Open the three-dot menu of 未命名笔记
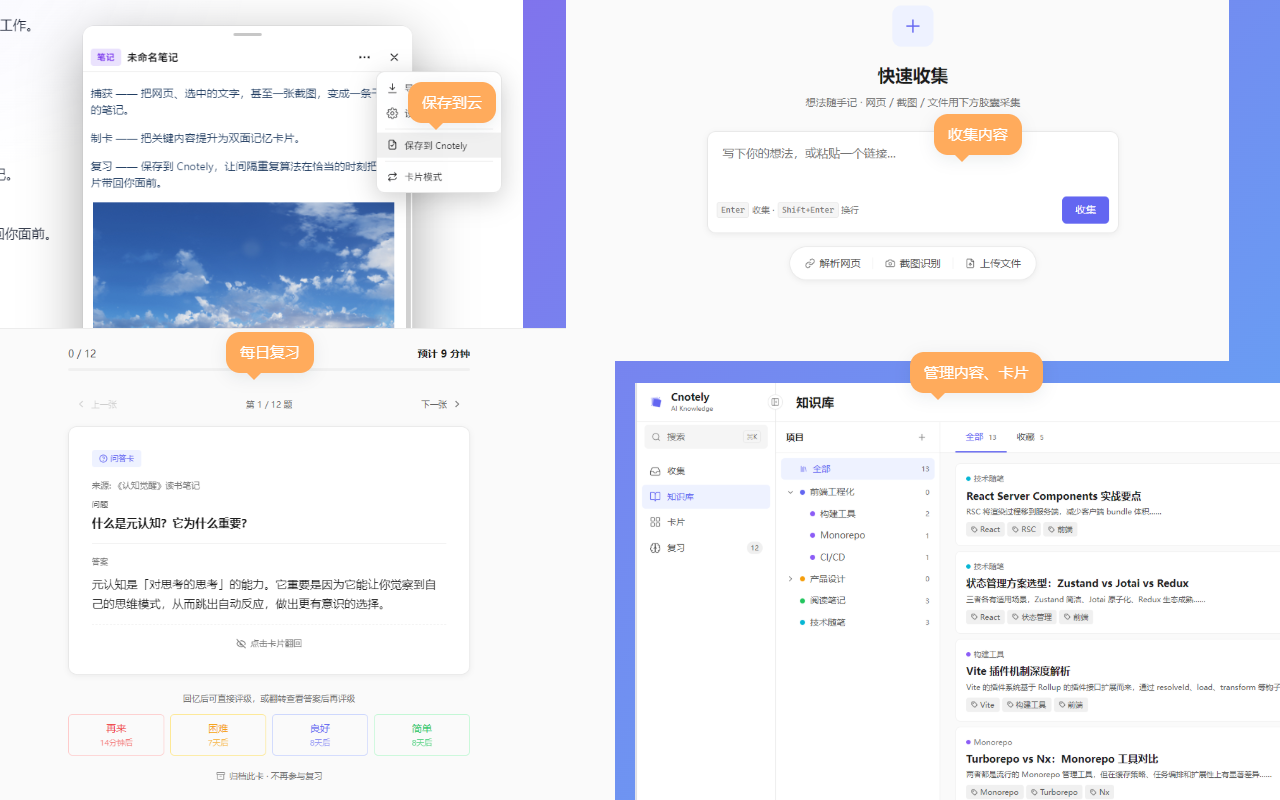The image size is (1280, 800). [364, 57]
